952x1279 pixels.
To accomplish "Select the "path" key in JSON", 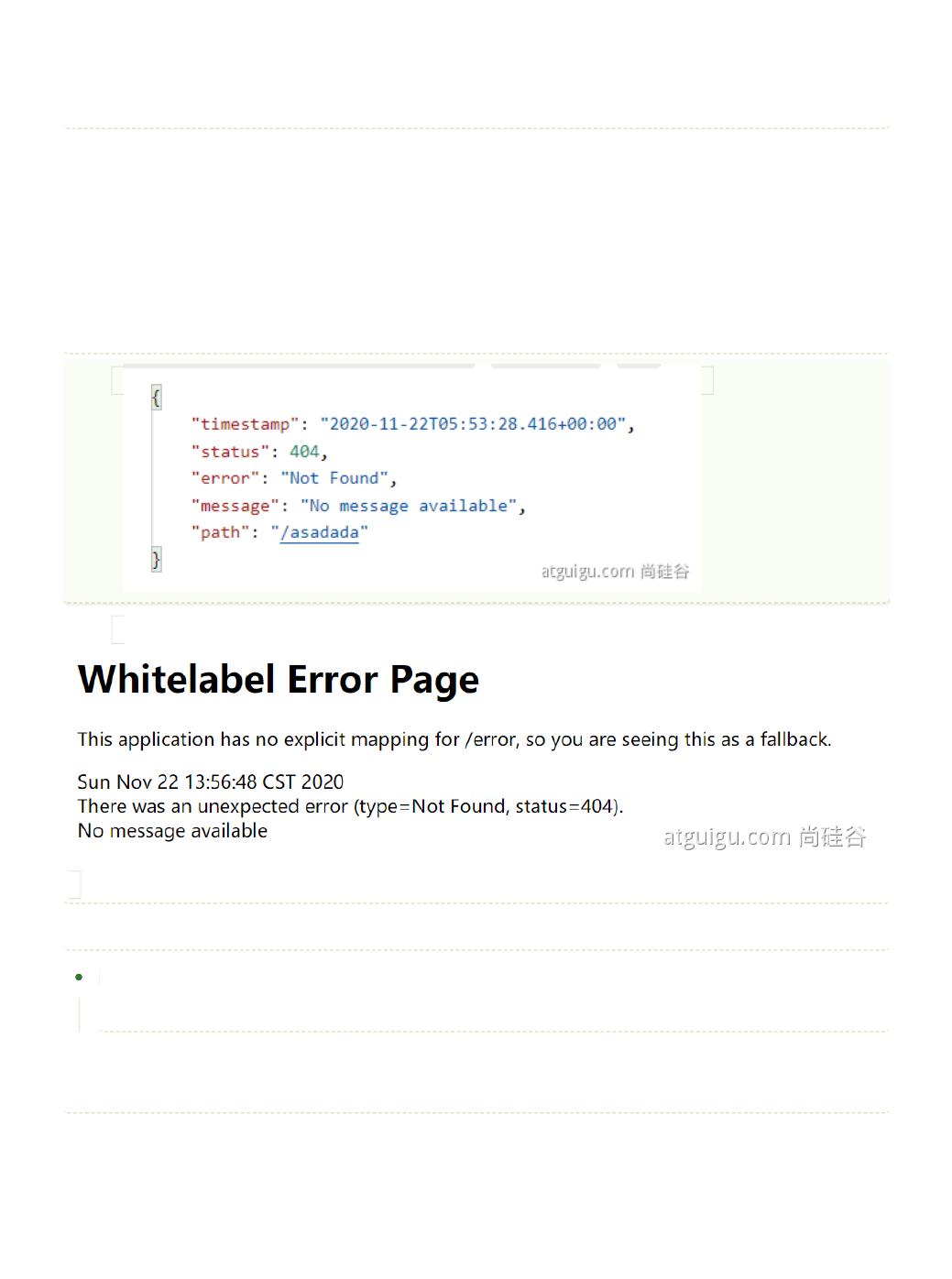I will 220,533.
